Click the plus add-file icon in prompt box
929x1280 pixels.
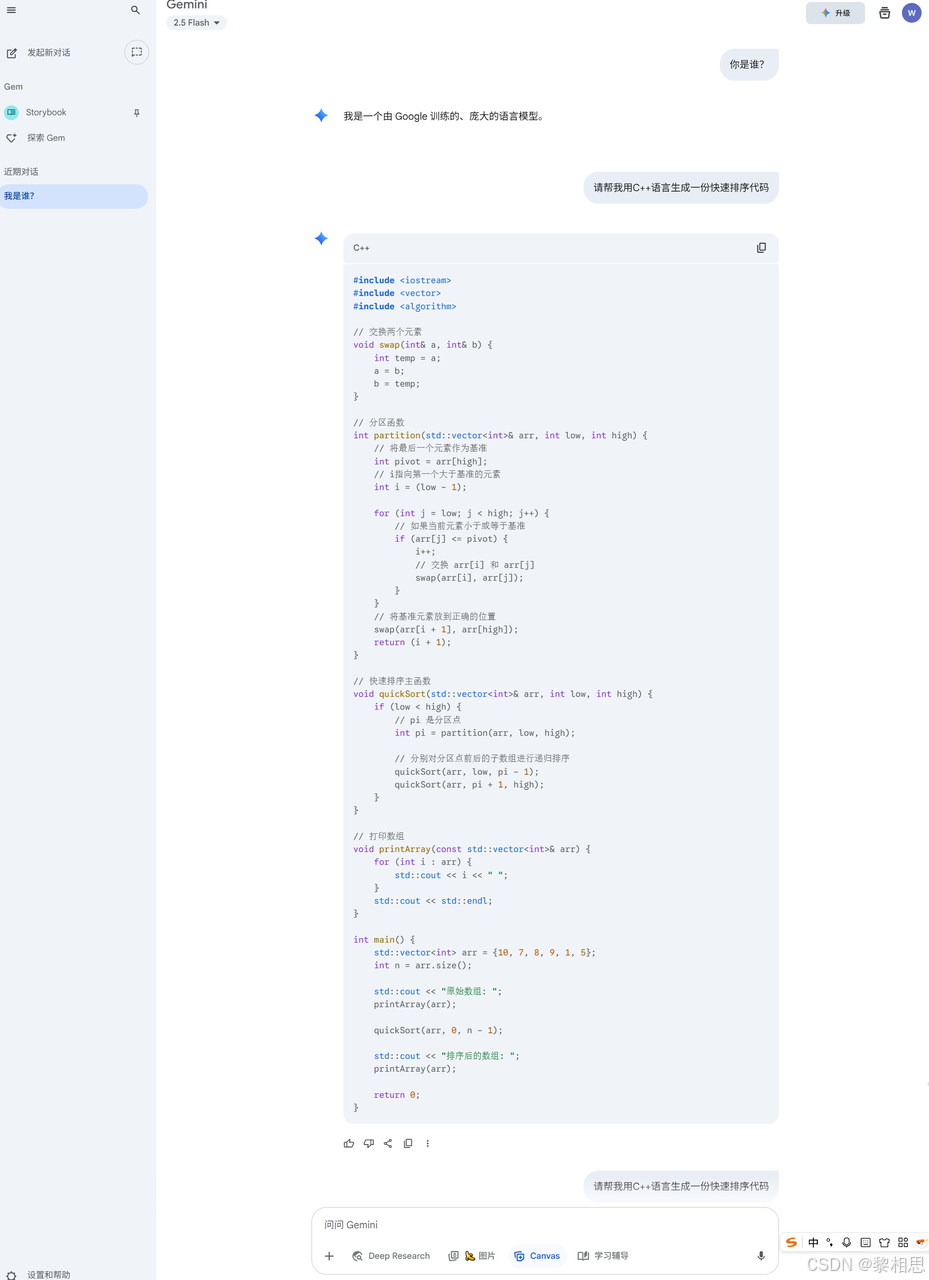coord(329,1256)
